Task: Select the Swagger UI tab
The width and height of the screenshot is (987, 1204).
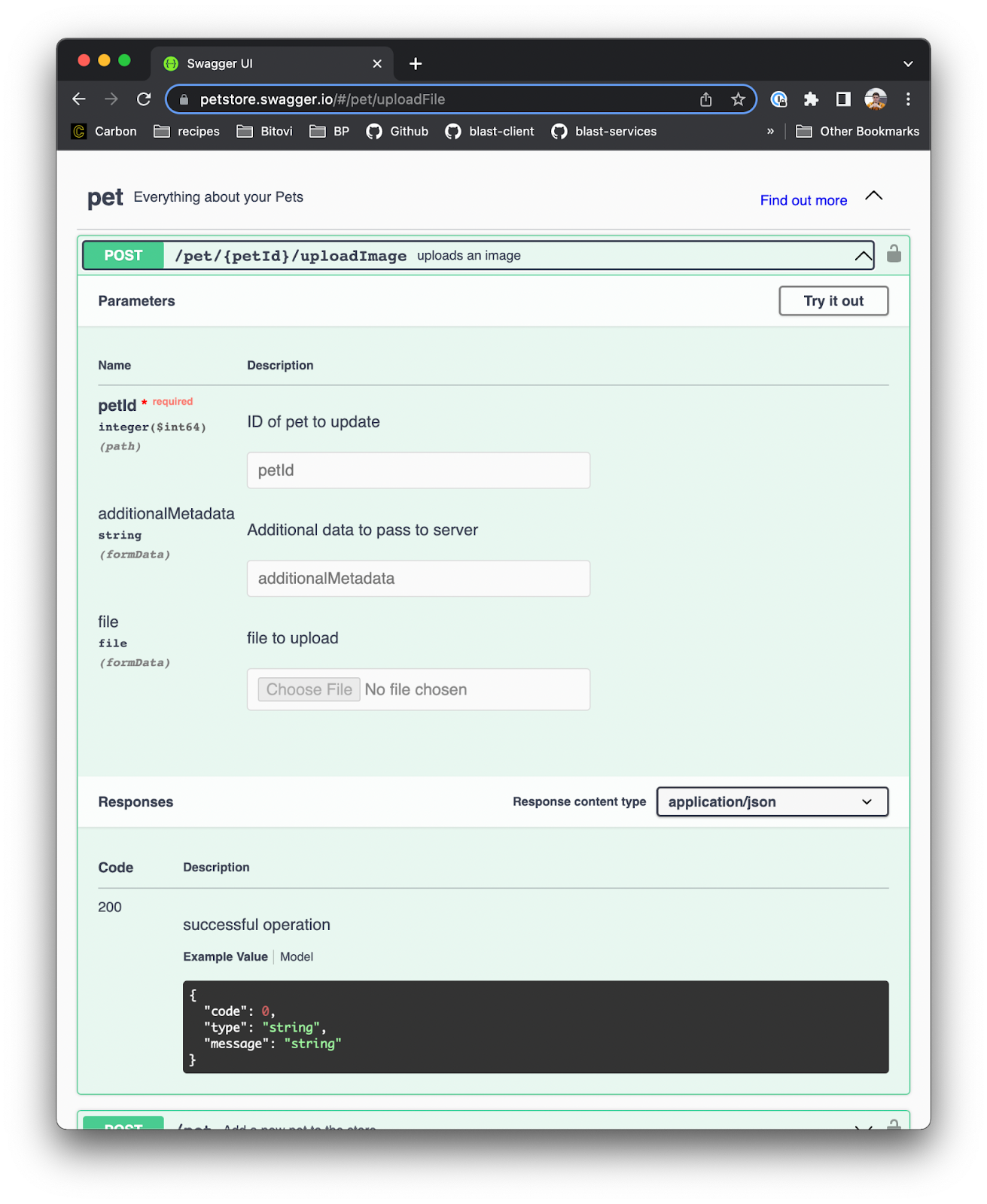Action: click(273, 64)
